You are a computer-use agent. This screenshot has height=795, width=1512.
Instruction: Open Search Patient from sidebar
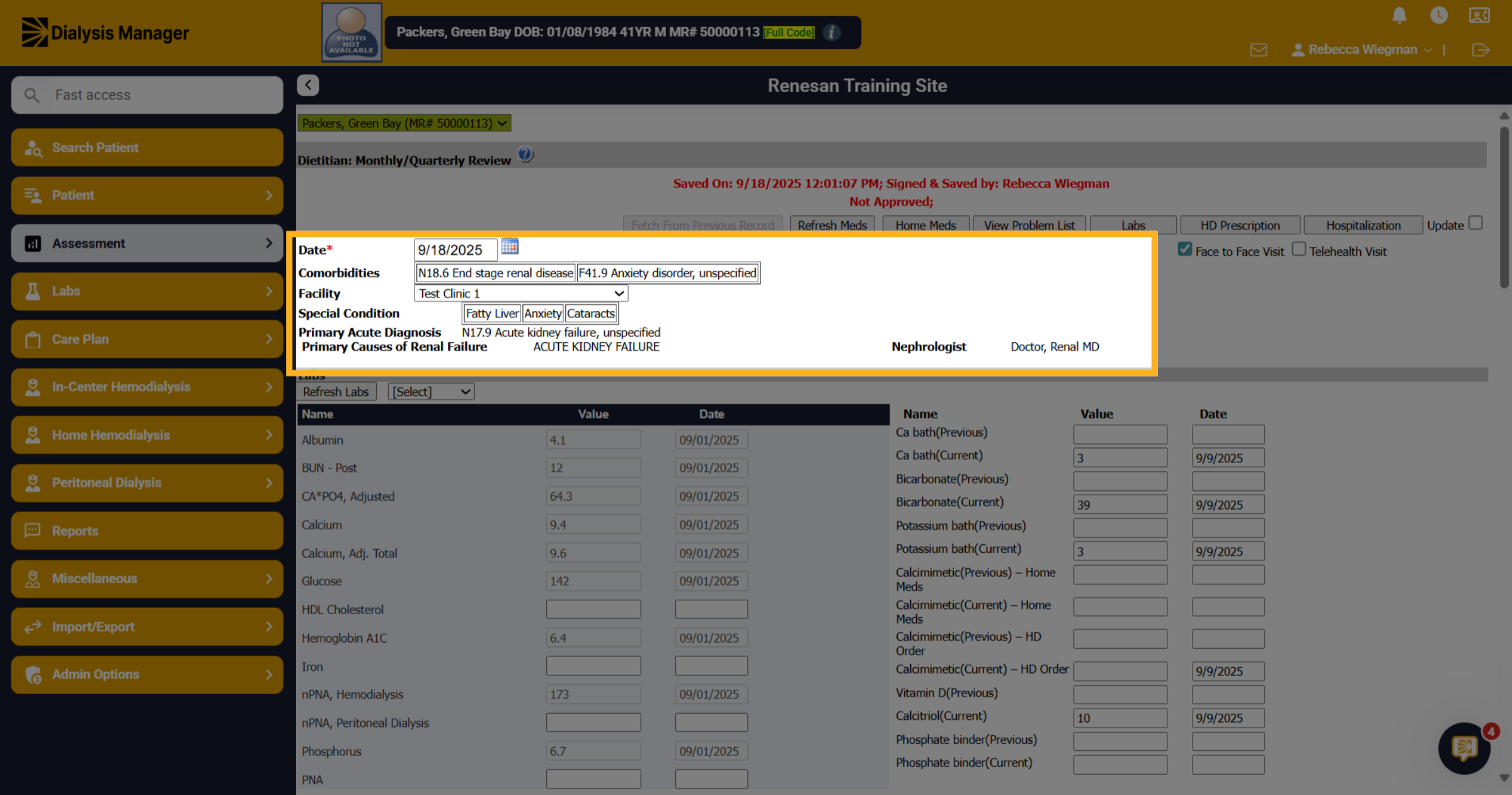point(147,147)
